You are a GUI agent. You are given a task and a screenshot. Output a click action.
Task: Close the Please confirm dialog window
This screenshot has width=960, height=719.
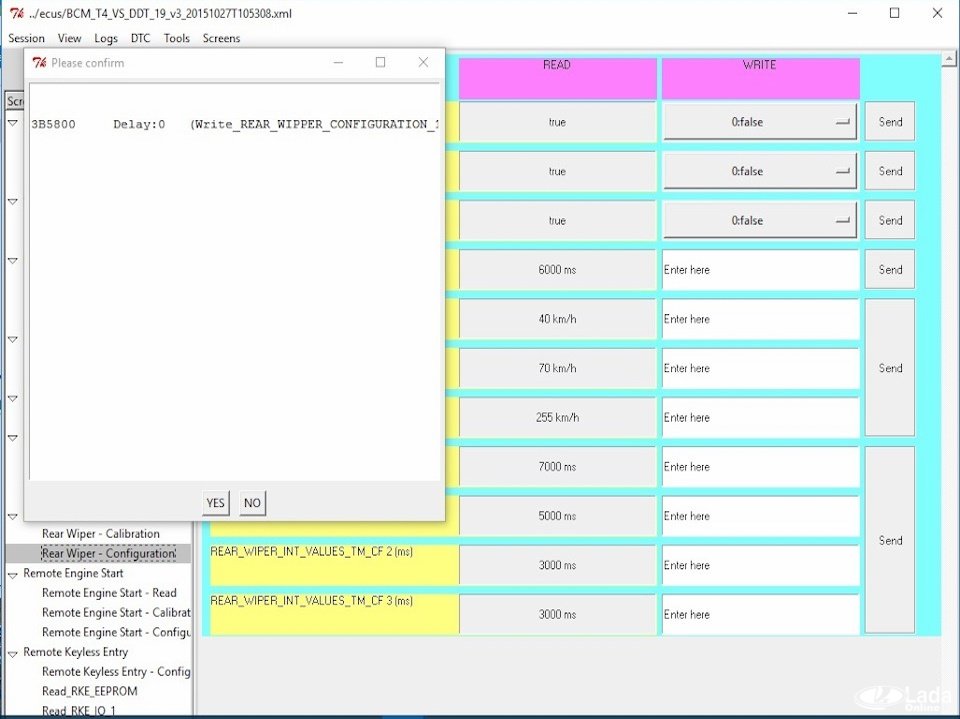(423, 62)
